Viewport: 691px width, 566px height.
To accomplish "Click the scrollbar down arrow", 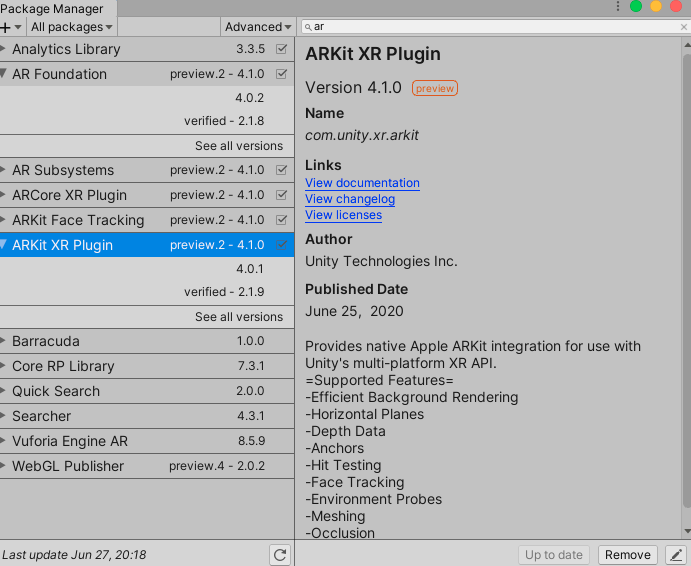I will point(687,531).
